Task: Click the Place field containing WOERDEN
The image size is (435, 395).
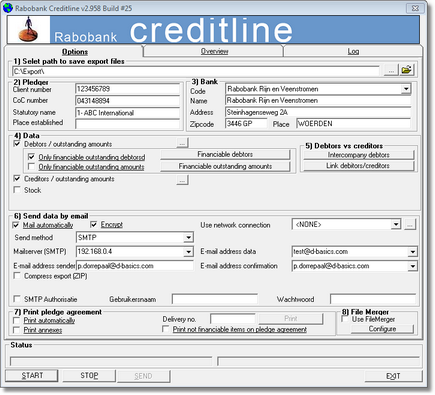Action: (353, 124)
